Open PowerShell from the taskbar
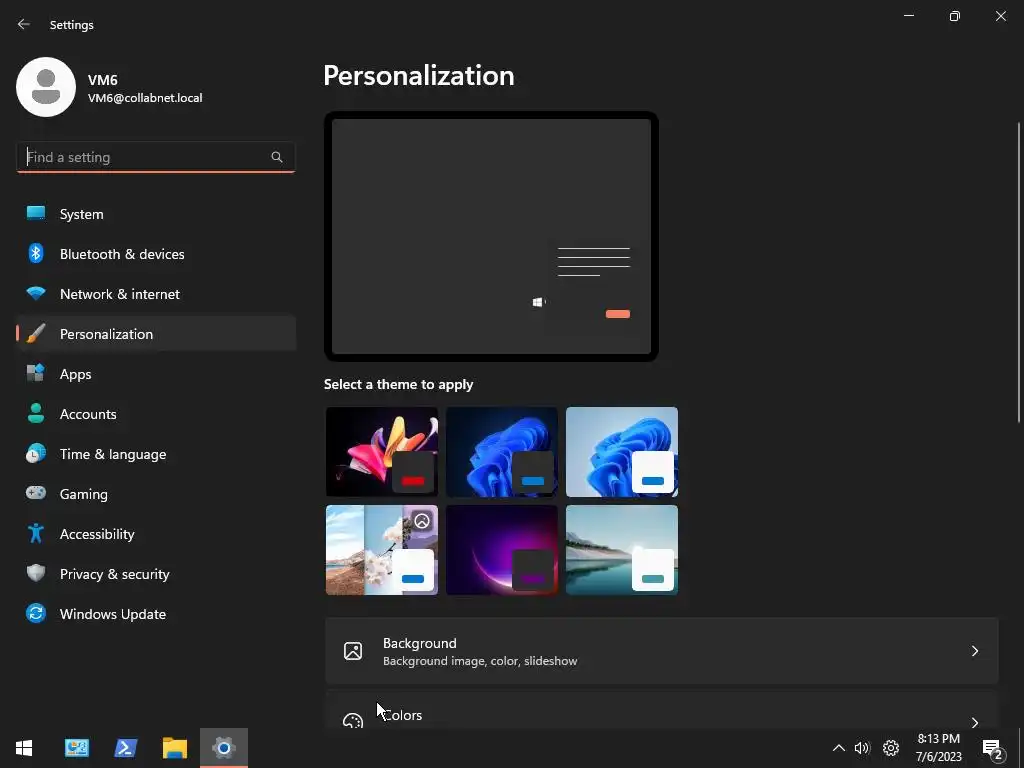This screenshot has height=768, width=1024. (125, 748)
